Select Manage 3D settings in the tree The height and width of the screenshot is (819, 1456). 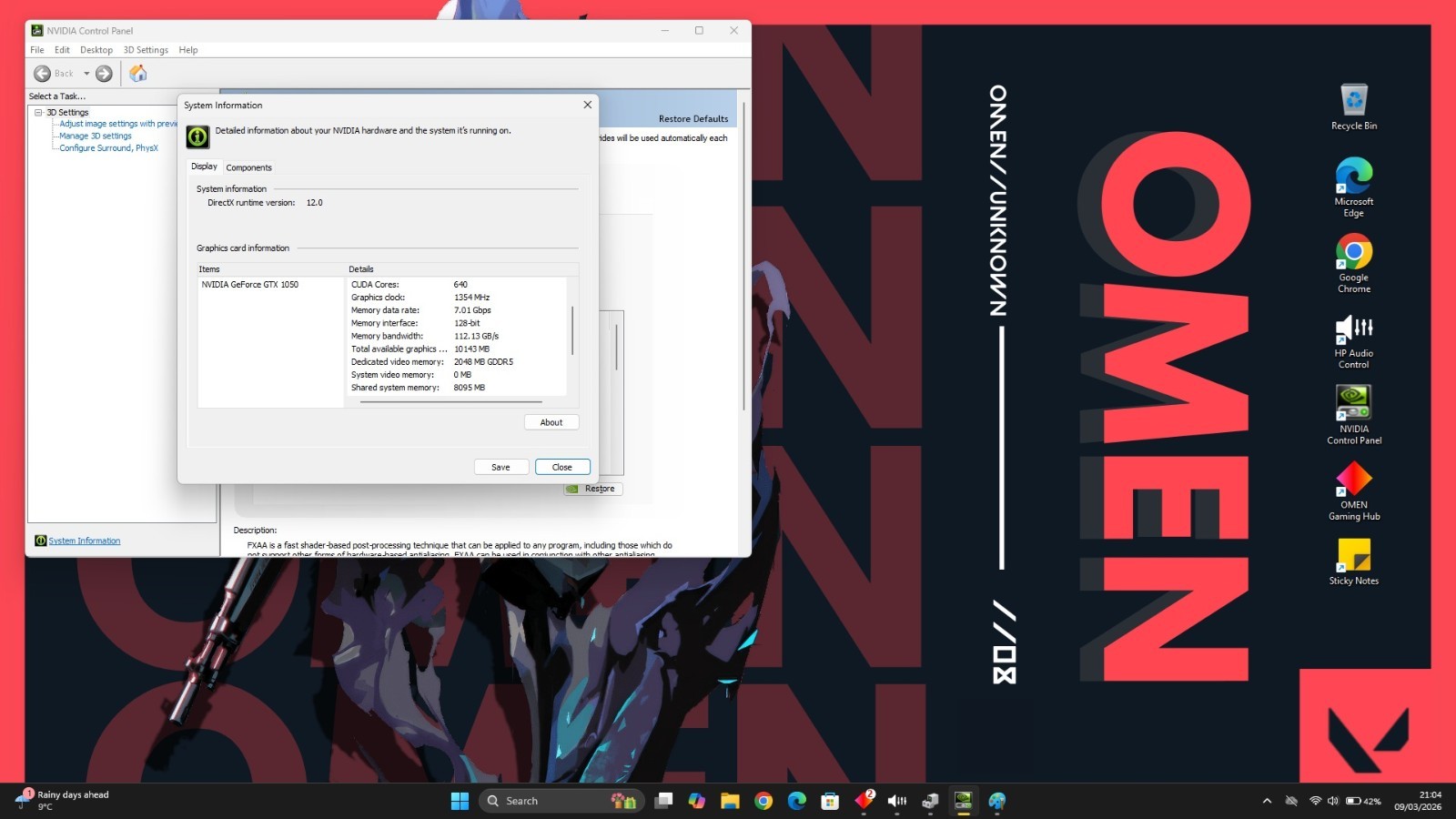(x=96, y=136)
